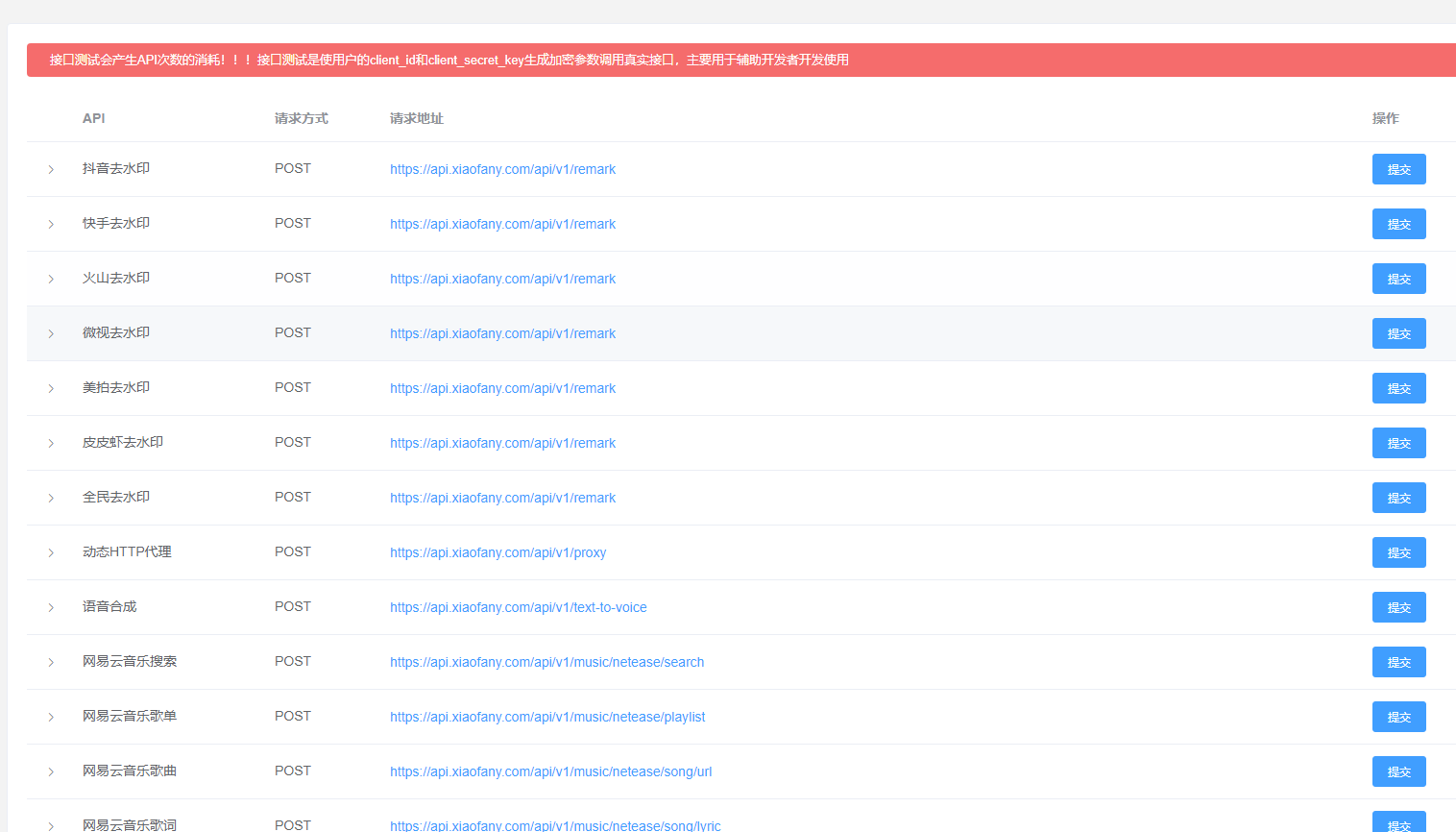Select the 语音合成 API name
Viewport: 1456px width, 832px height.
tap(109, 606)
